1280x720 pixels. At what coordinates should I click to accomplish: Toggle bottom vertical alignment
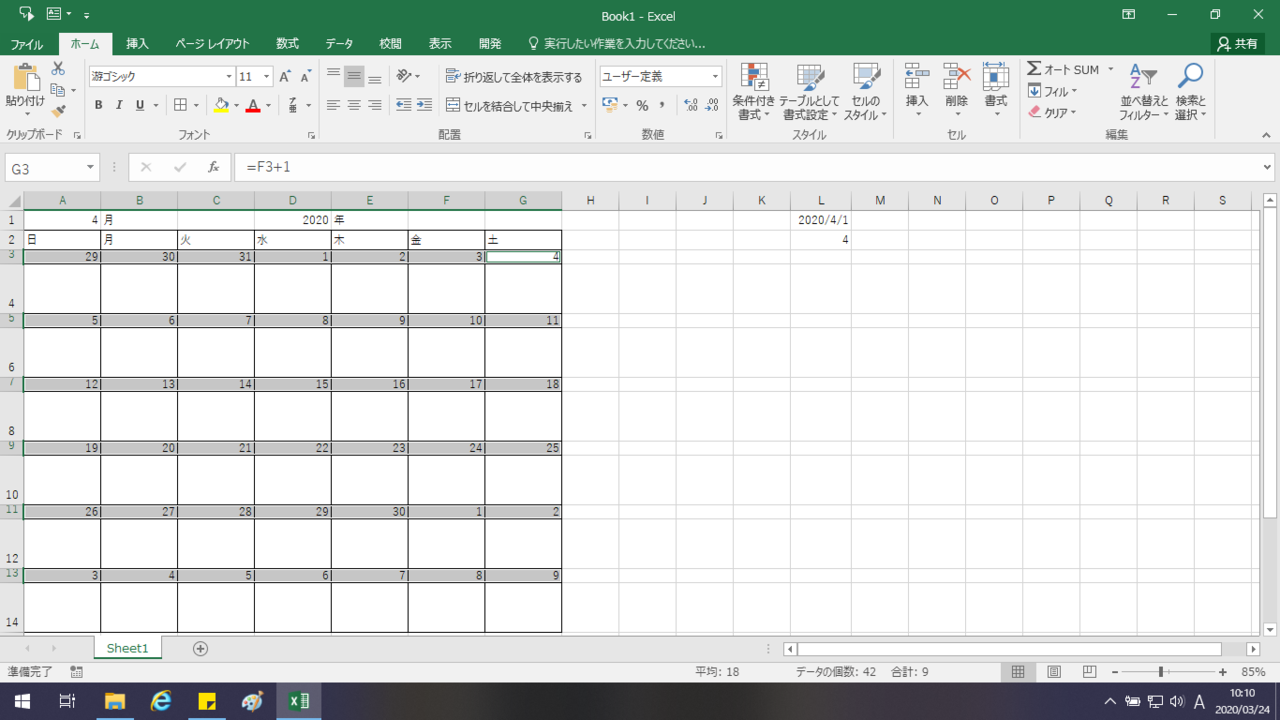click(374, 76)
